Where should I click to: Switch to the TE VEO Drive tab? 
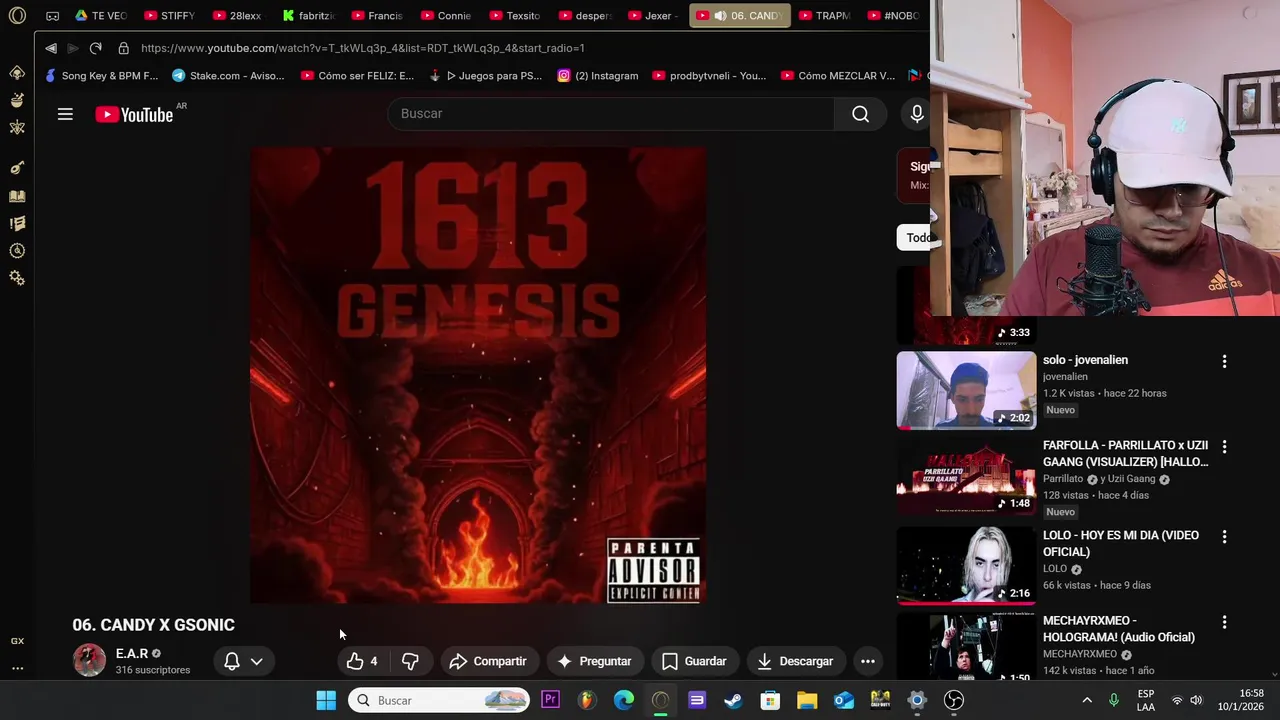pyautogui.click(x=100, y=16)
